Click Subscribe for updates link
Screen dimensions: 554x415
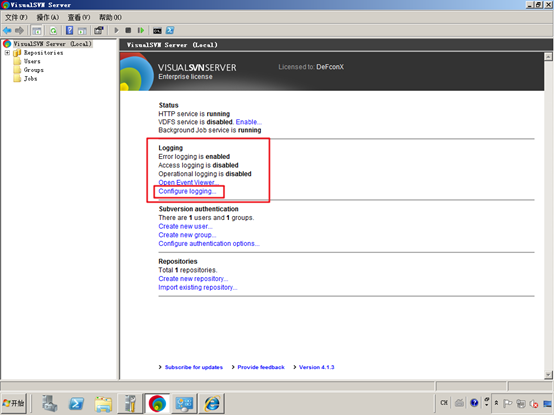click(194, 367)
